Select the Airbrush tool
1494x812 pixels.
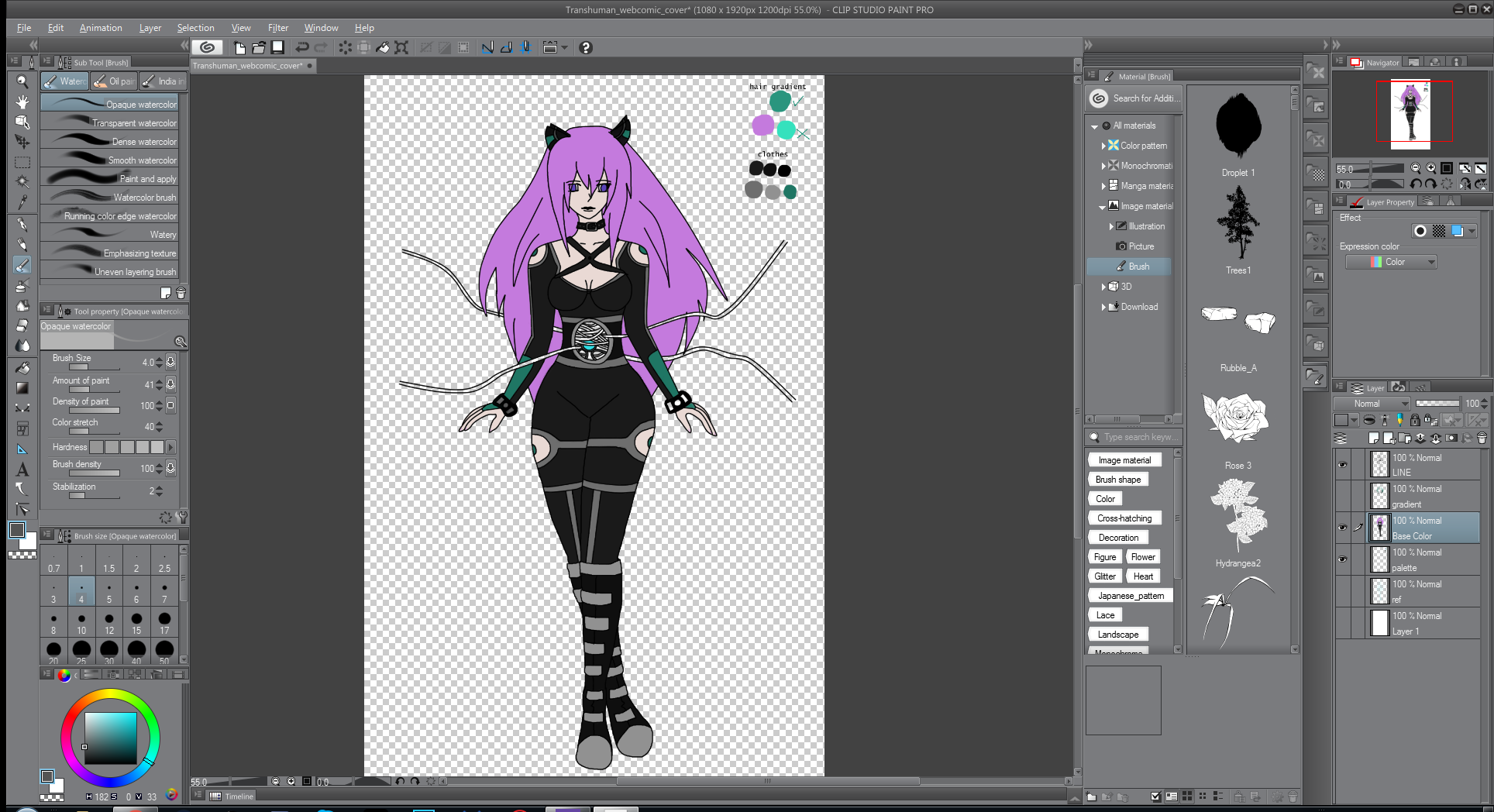pyautogui.click(x=22, y=286)
